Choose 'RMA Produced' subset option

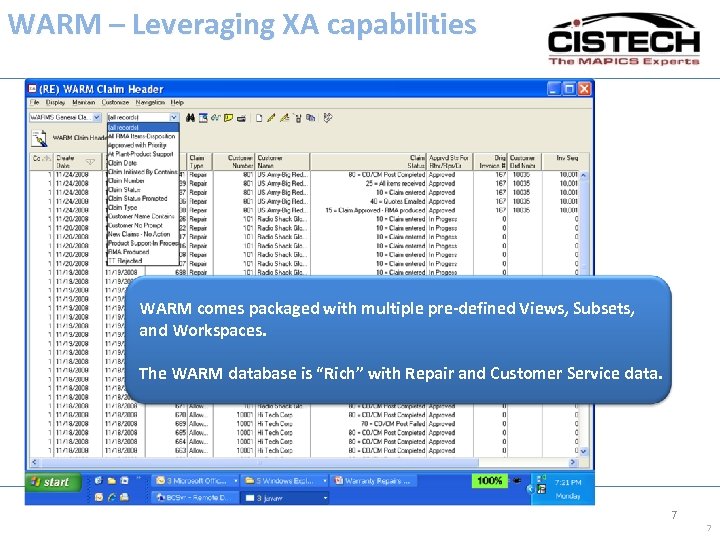[143, 252]
